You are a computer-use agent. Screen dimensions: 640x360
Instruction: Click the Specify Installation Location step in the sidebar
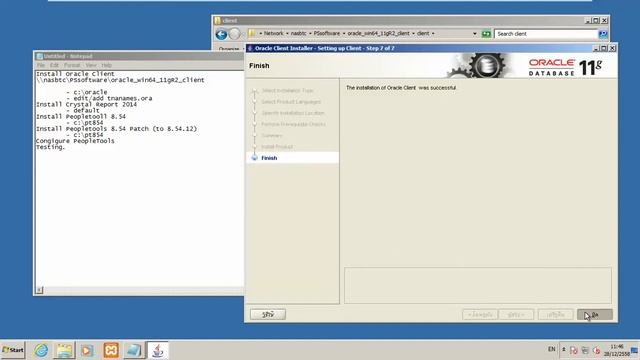click(x=293, y=113)
